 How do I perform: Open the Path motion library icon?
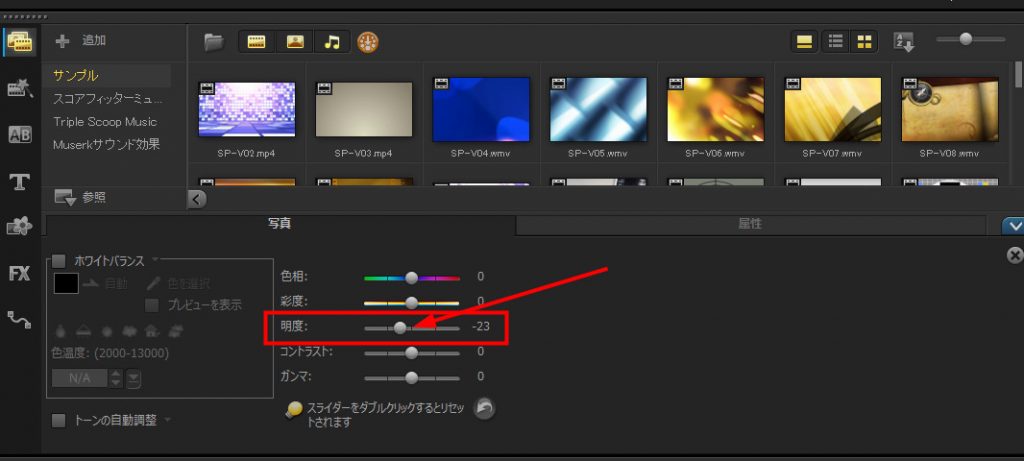point(19,319)
